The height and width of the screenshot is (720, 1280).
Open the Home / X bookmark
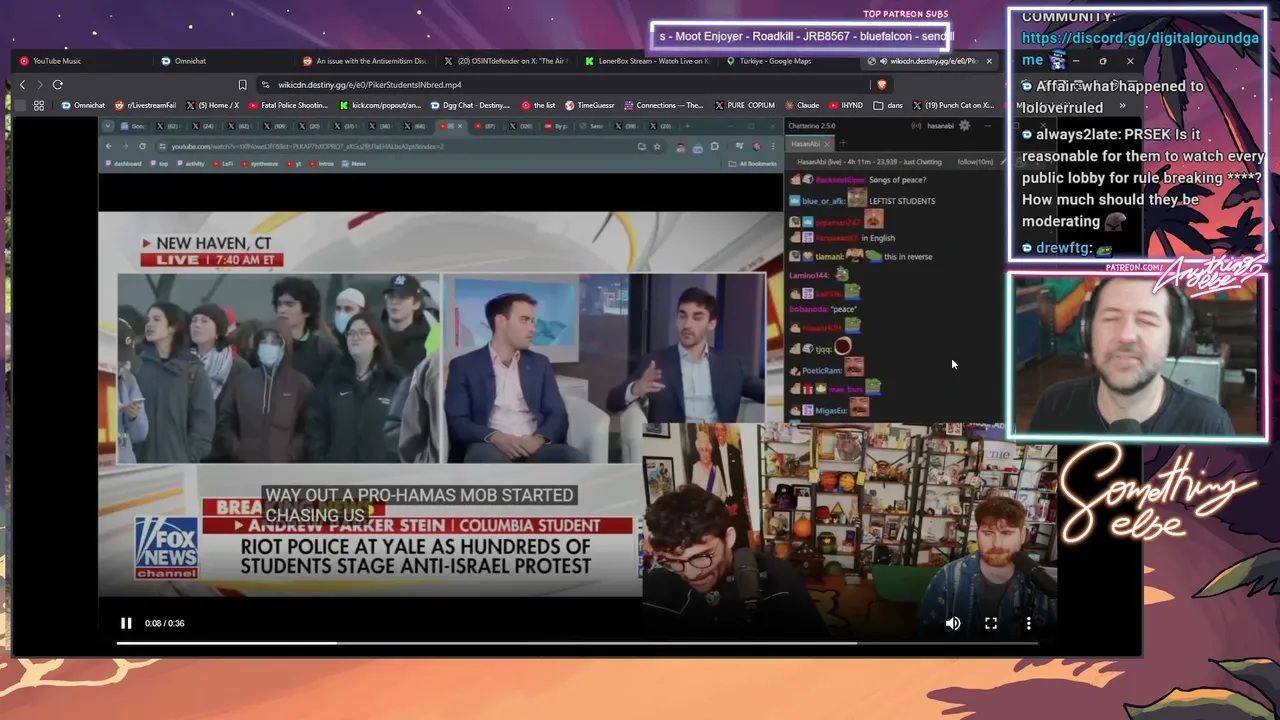pos(213,105)
